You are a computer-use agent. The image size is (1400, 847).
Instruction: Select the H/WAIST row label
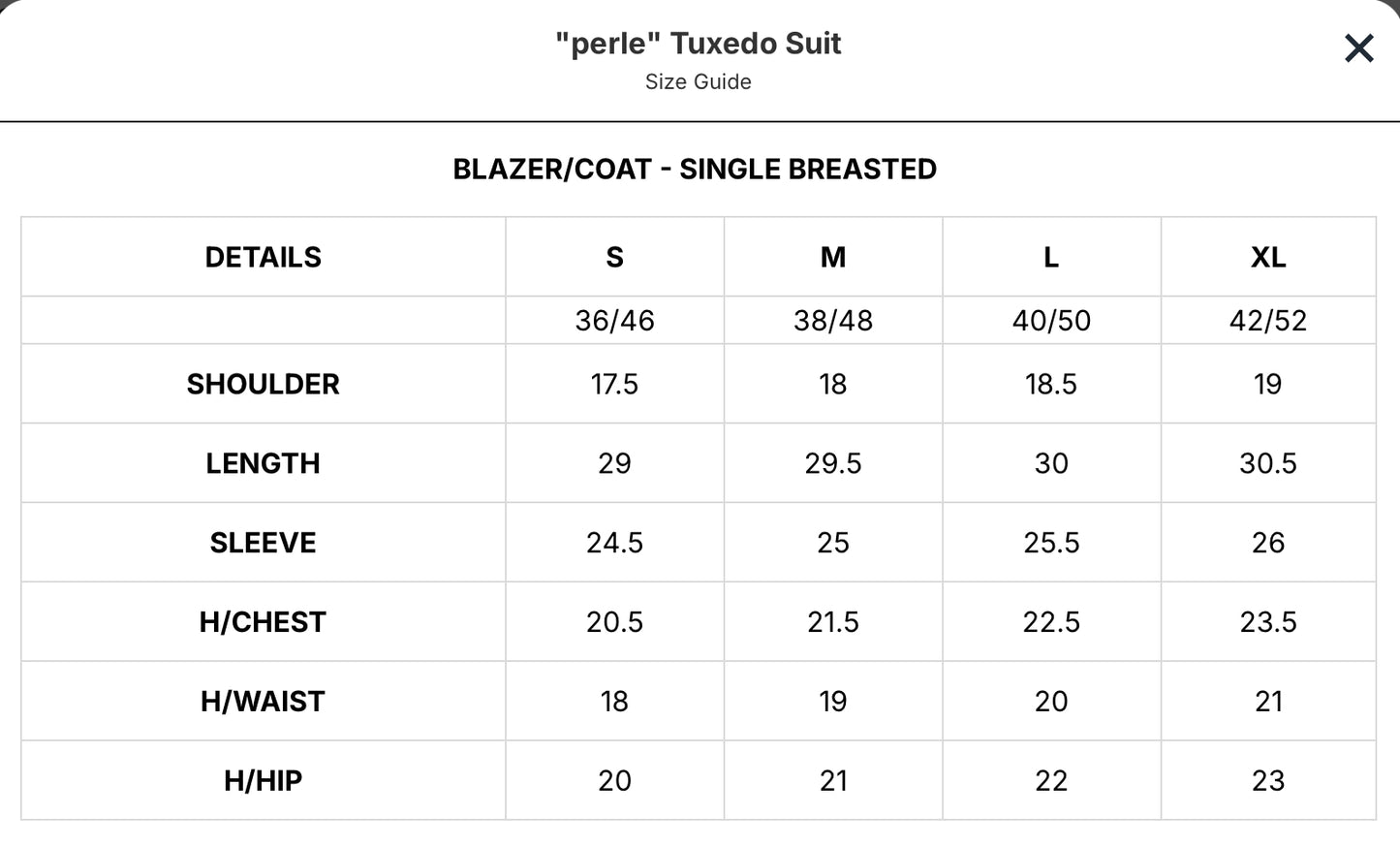tap(264, 702)
